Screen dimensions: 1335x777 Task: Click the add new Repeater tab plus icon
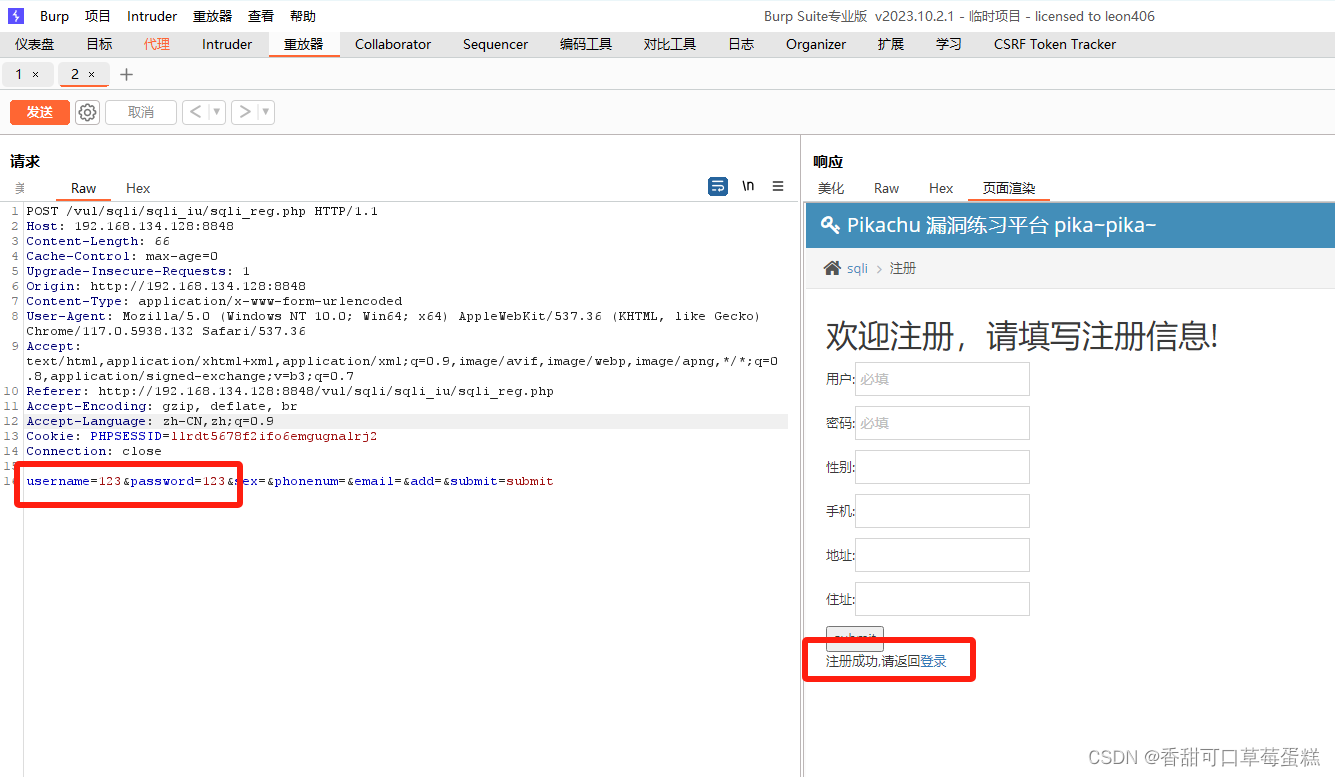(x=126, y=75)
